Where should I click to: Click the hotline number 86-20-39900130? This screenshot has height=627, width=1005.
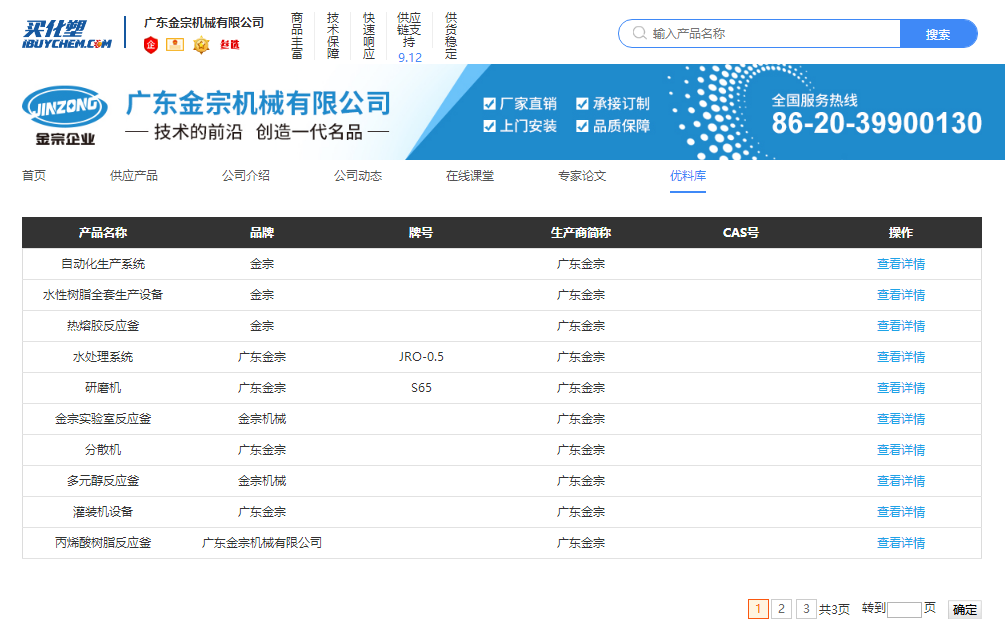coord(876,123)
